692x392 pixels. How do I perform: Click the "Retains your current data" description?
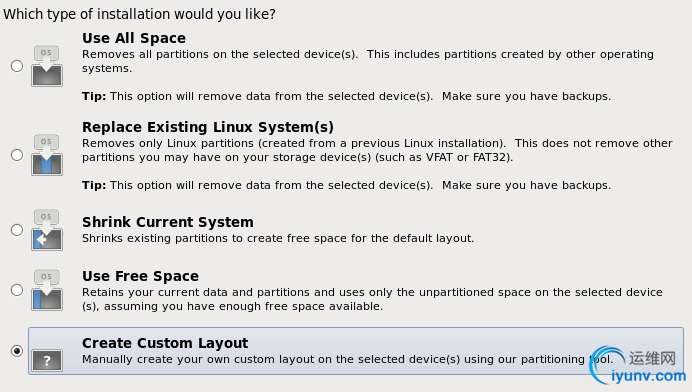(x=372, y=299)
